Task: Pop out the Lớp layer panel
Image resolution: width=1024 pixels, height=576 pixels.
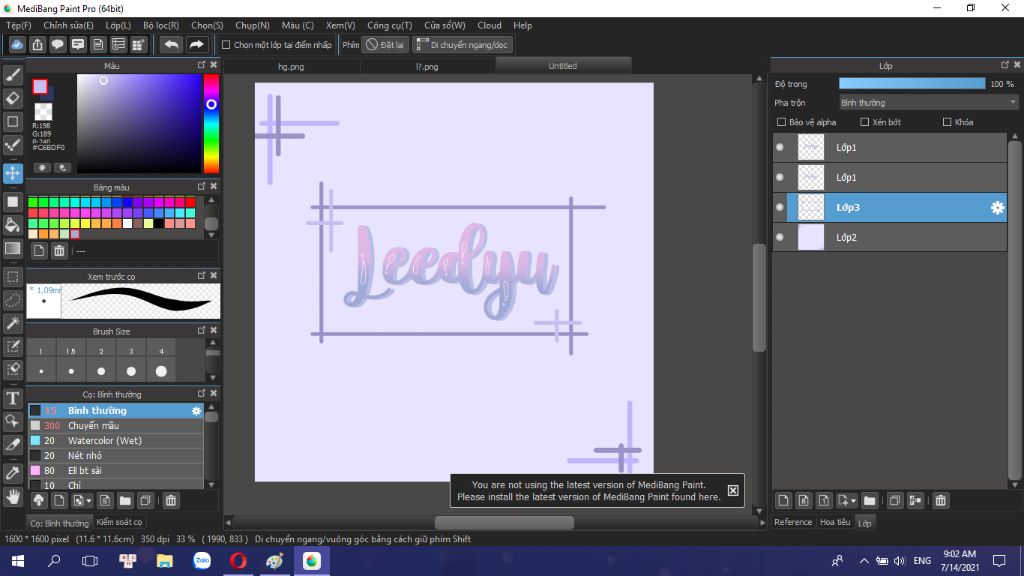Action: (x=1004, y=65)
